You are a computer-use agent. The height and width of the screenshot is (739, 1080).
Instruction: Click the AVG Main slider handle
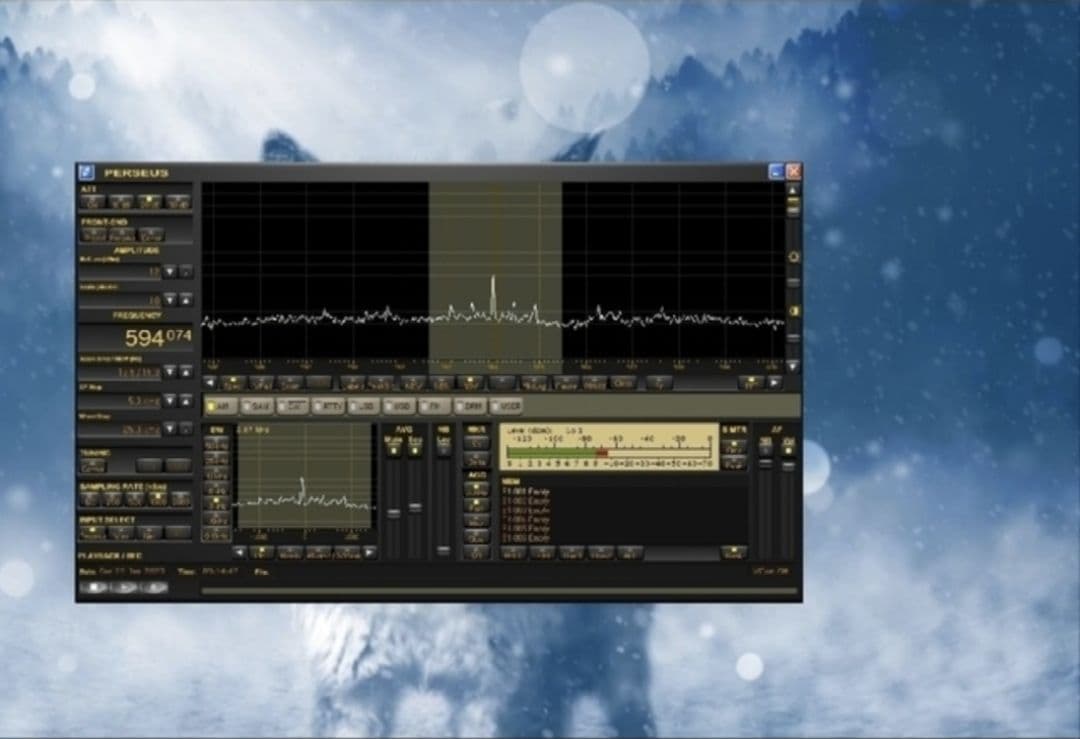[x=393, y=512]
